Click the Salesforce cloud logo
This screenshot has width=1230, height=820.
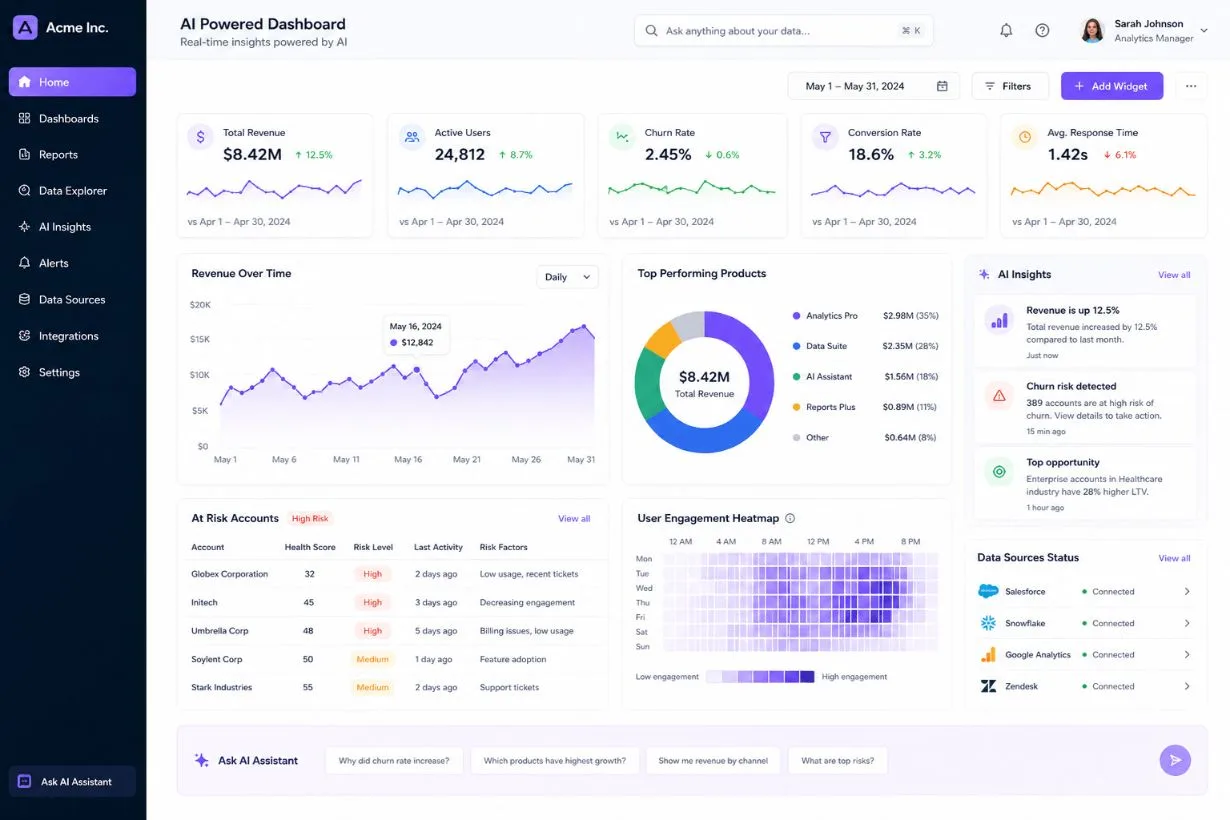988,591
